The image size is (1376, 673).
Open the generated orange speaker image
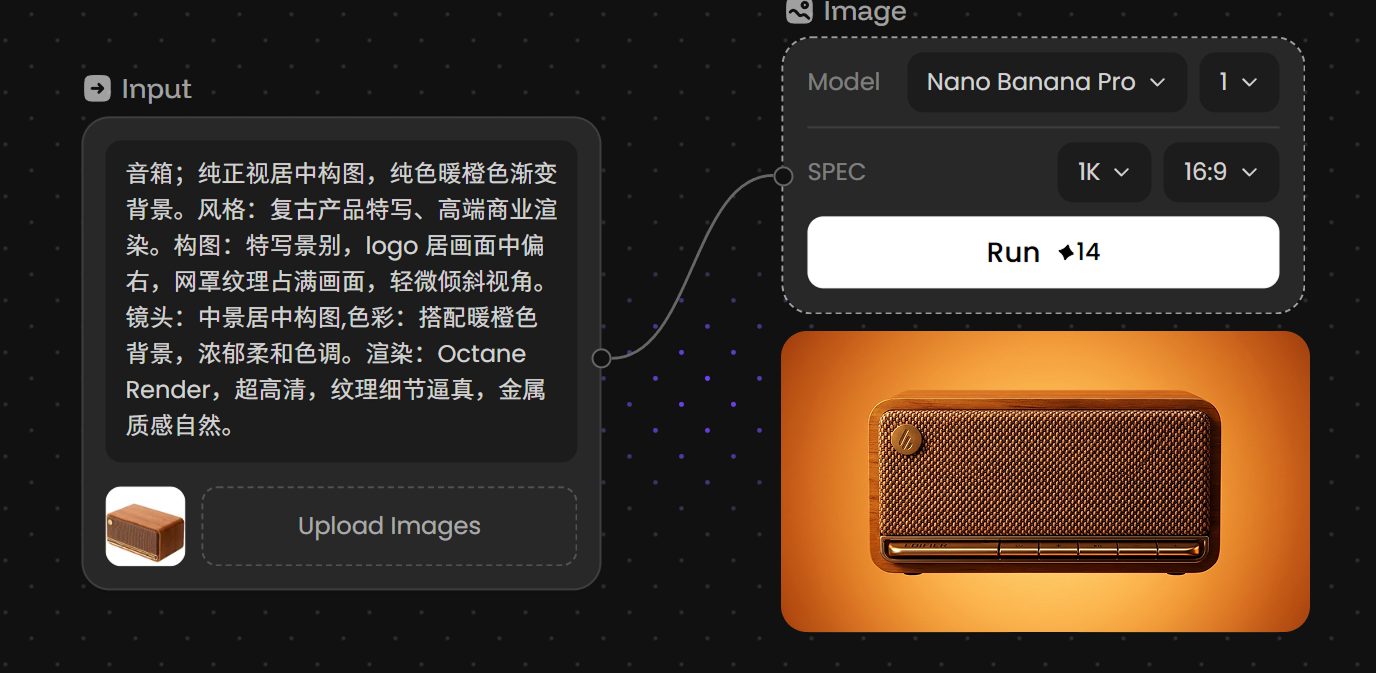tap(1045, 481)
